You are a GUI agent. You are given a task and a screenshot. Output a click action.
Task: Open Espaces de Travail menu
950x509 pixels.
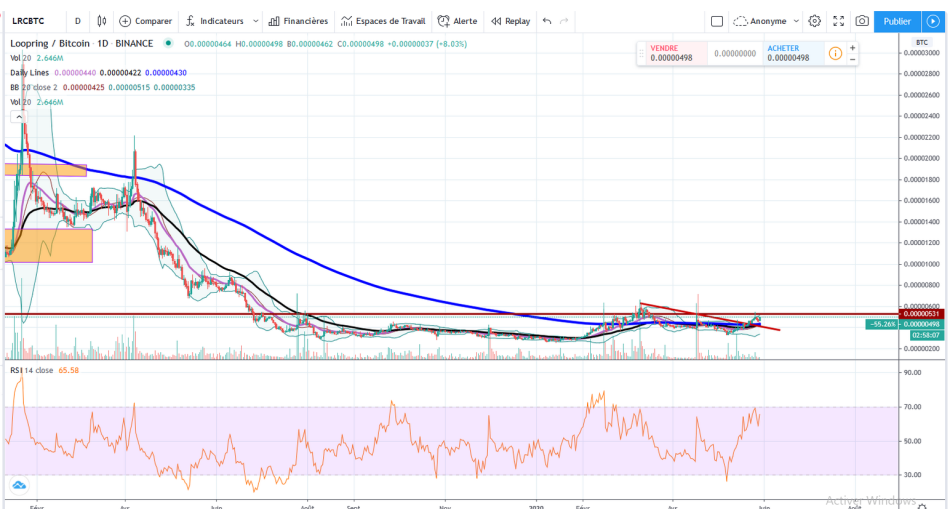(x=383, y=21)
